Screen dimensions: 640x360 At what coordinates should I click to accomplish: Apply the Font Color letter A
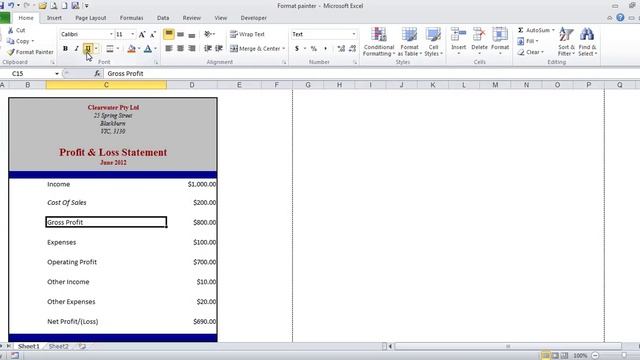click(x=148, y=49)
